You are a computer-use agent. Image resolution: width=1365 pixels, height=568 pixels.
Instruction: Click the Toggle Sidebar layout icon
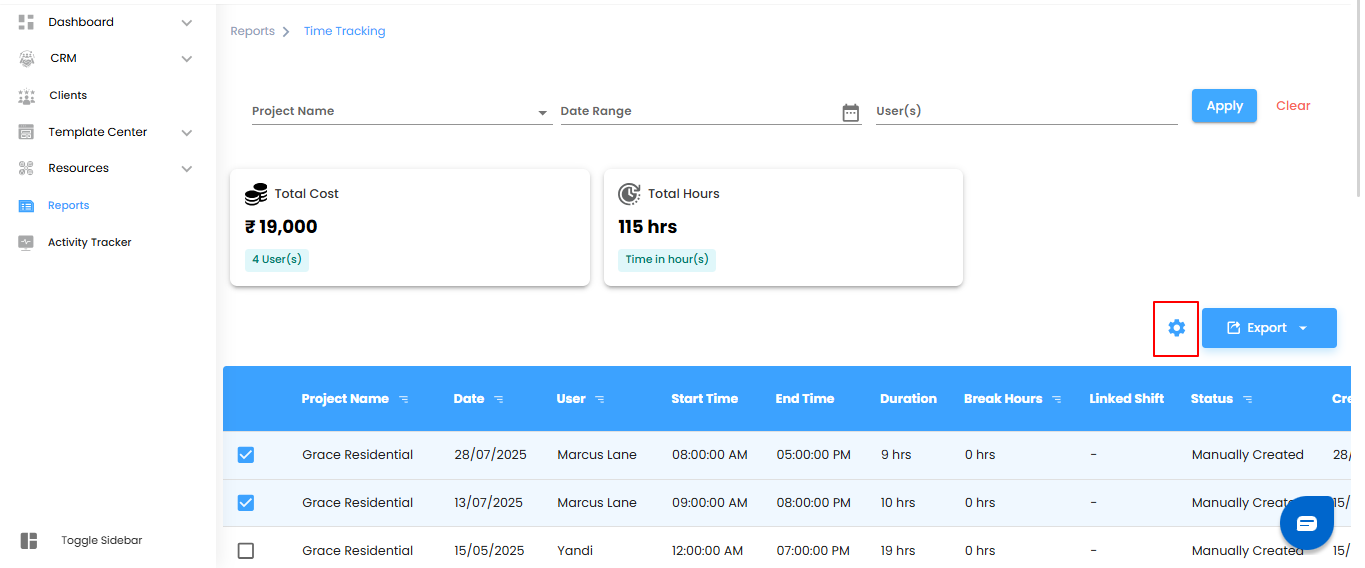[29, 541]
